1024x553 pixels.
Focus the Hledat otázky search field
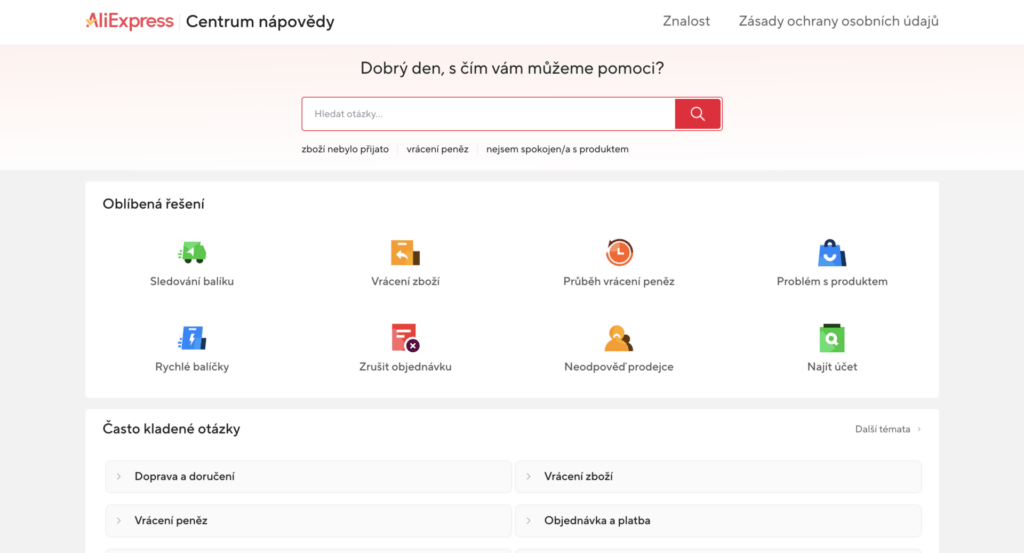(x=488, y=114)
